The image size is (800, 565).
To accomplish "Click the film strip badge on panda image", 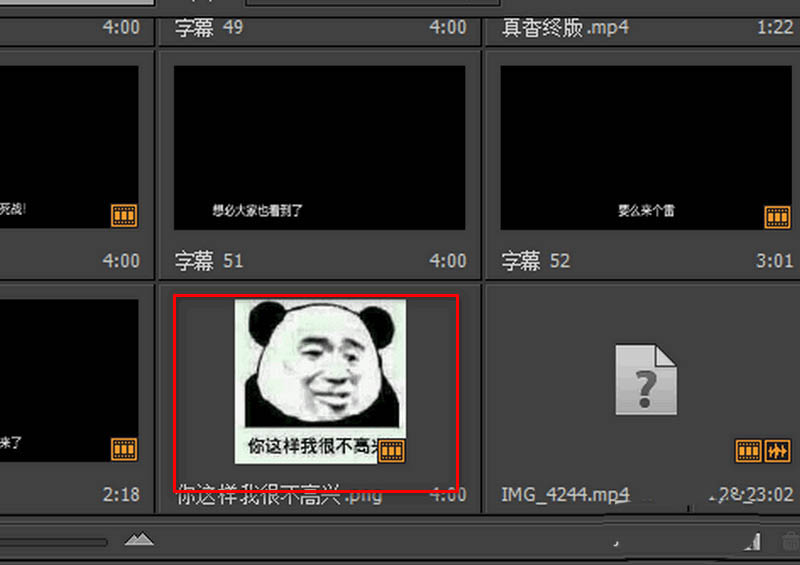I will (391, 451).
